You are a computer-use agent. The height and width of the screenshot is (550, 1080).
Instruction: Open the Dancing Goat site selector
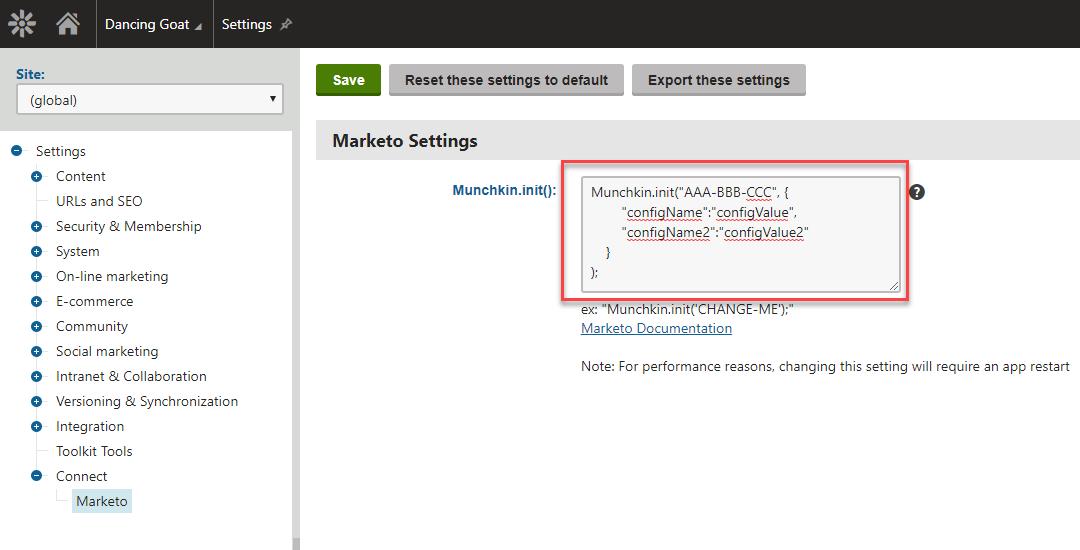pos(154,24)
